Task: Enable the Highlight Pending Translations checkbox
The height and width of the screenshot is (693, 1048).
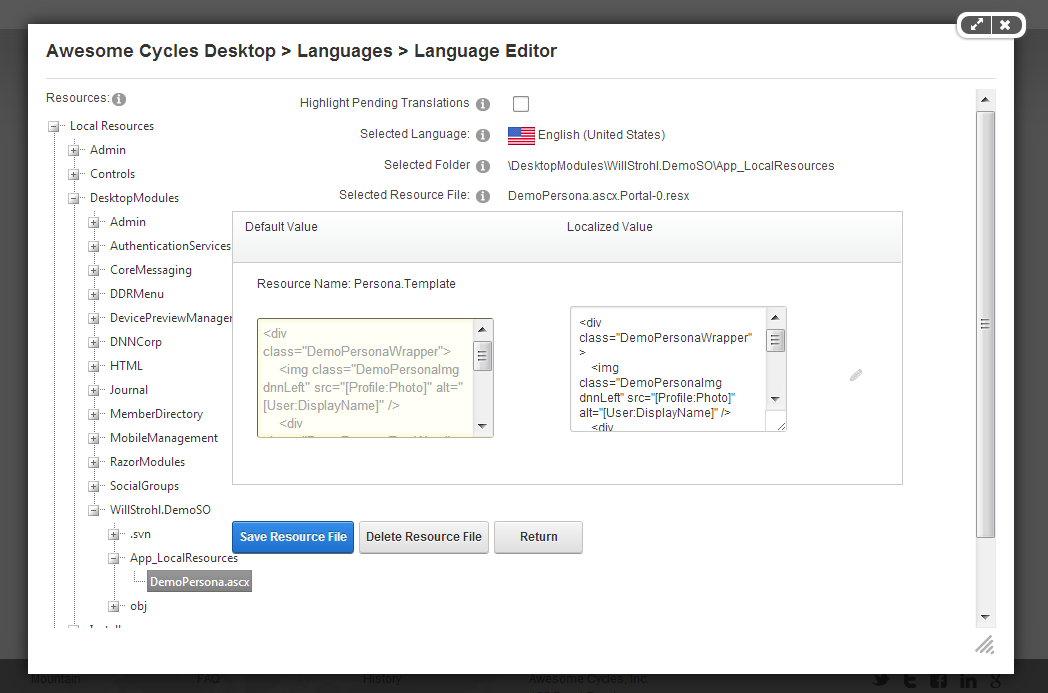Action: 520,103
